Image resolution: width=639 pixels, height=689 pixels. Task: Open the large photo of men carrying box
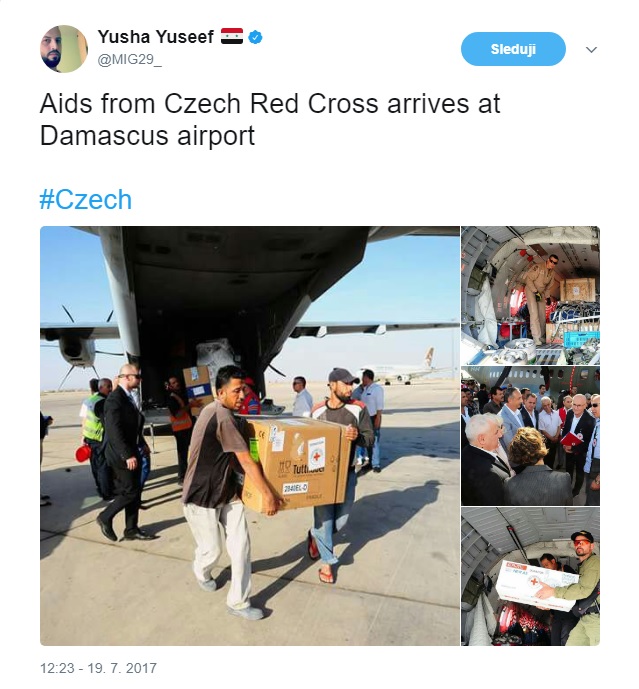coord(250,436)
